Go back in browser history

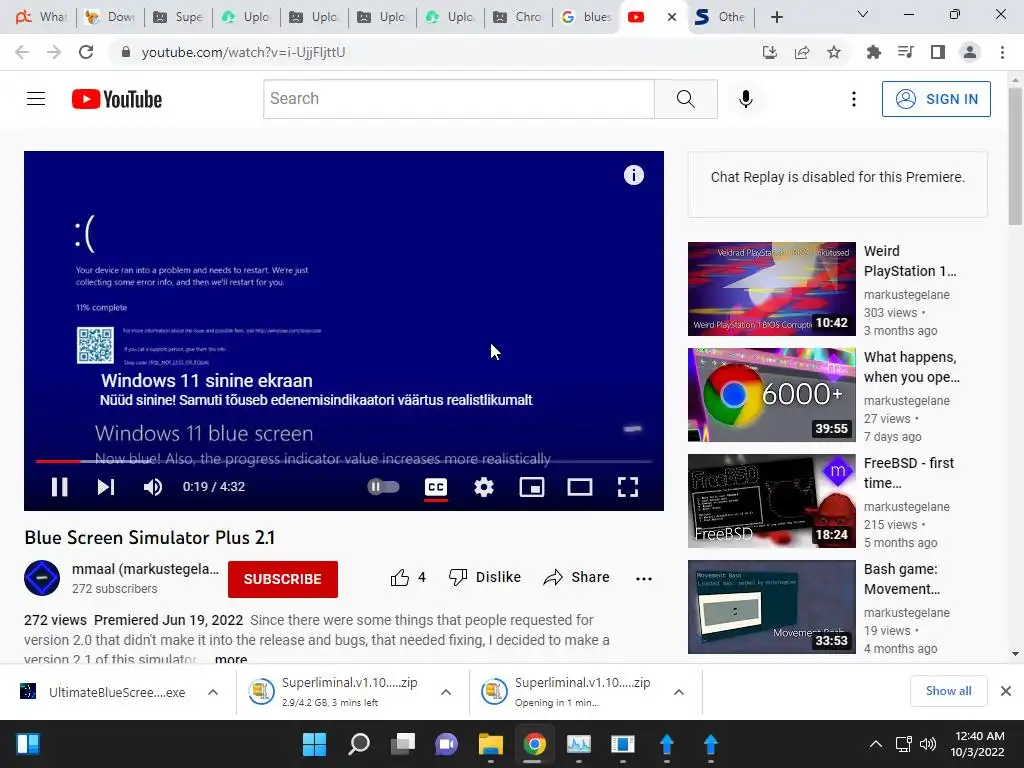pyautogui.click(x=22, y=52)
